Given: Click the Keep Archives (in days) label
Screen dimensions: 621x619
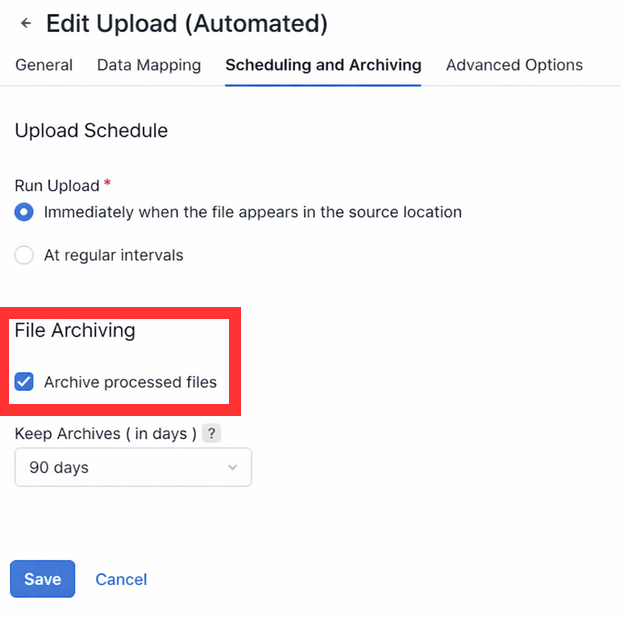Looking at the screenshot, I should click(105, 434).
